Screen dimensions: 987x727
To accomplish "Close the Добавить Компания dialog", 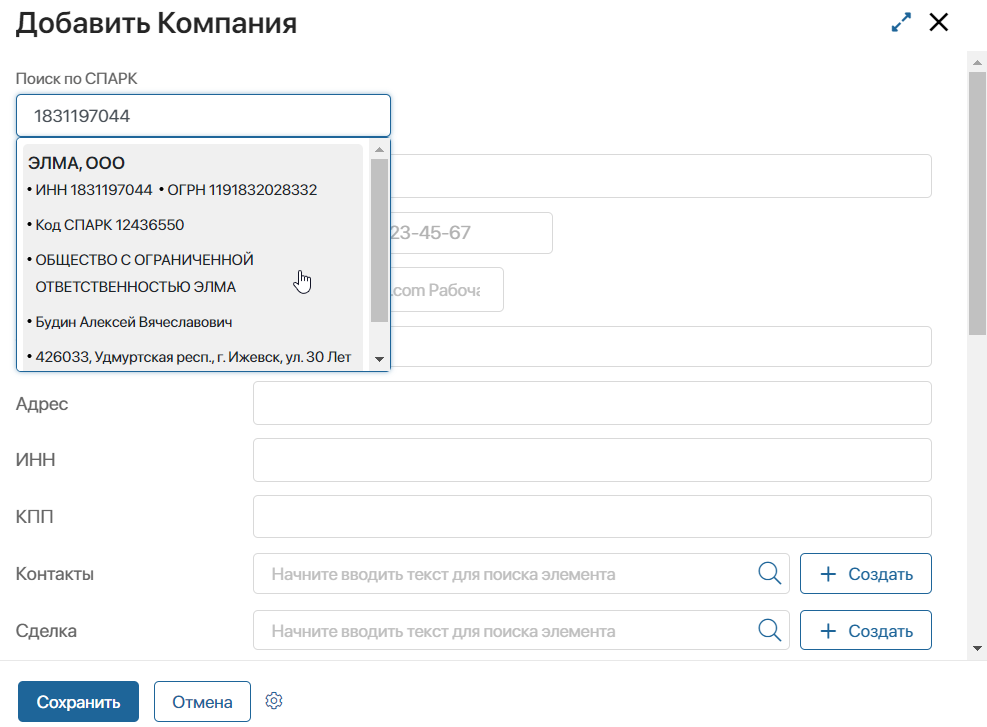I will click(x=938, y=22).
